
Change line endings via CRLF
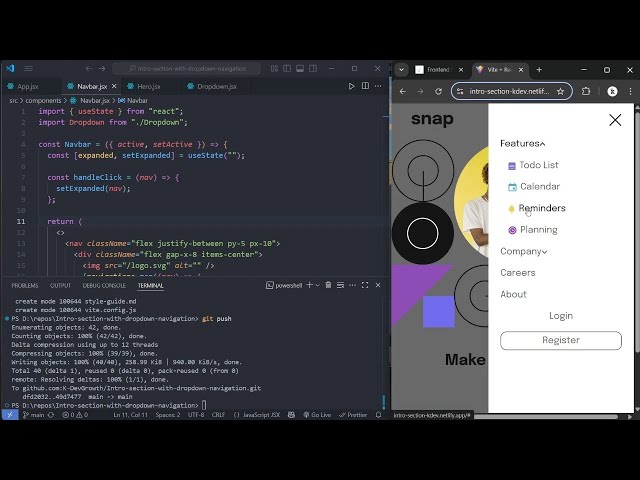[x=218, y=415]
